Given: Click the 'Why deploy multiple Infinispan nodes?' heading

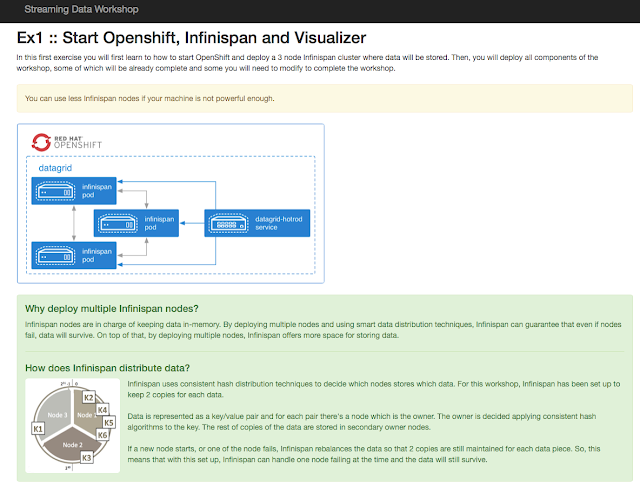Looking at the screenshot, I should (111, 308).
